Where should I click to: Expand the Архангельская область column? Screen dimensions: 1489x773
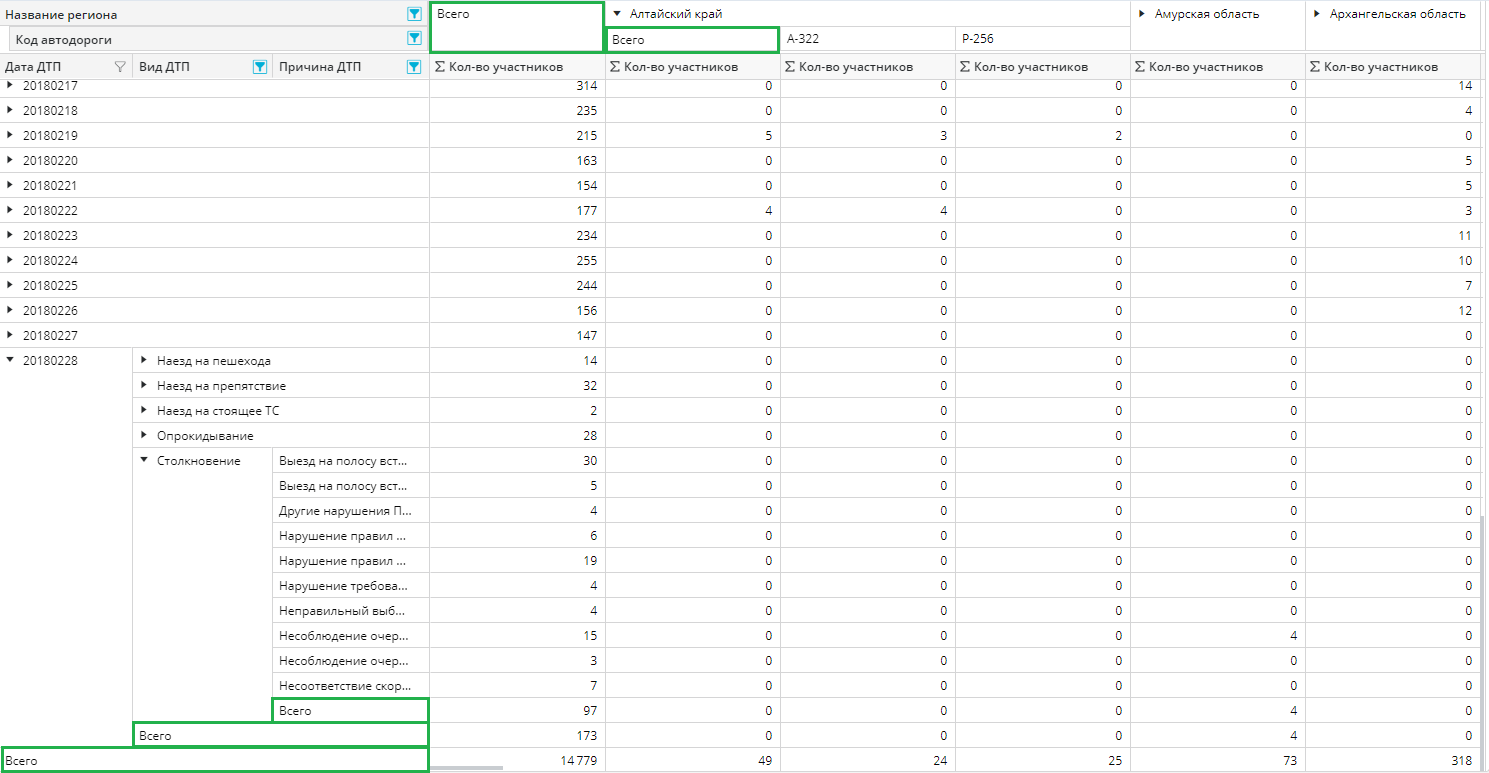tap(1317, 14)
